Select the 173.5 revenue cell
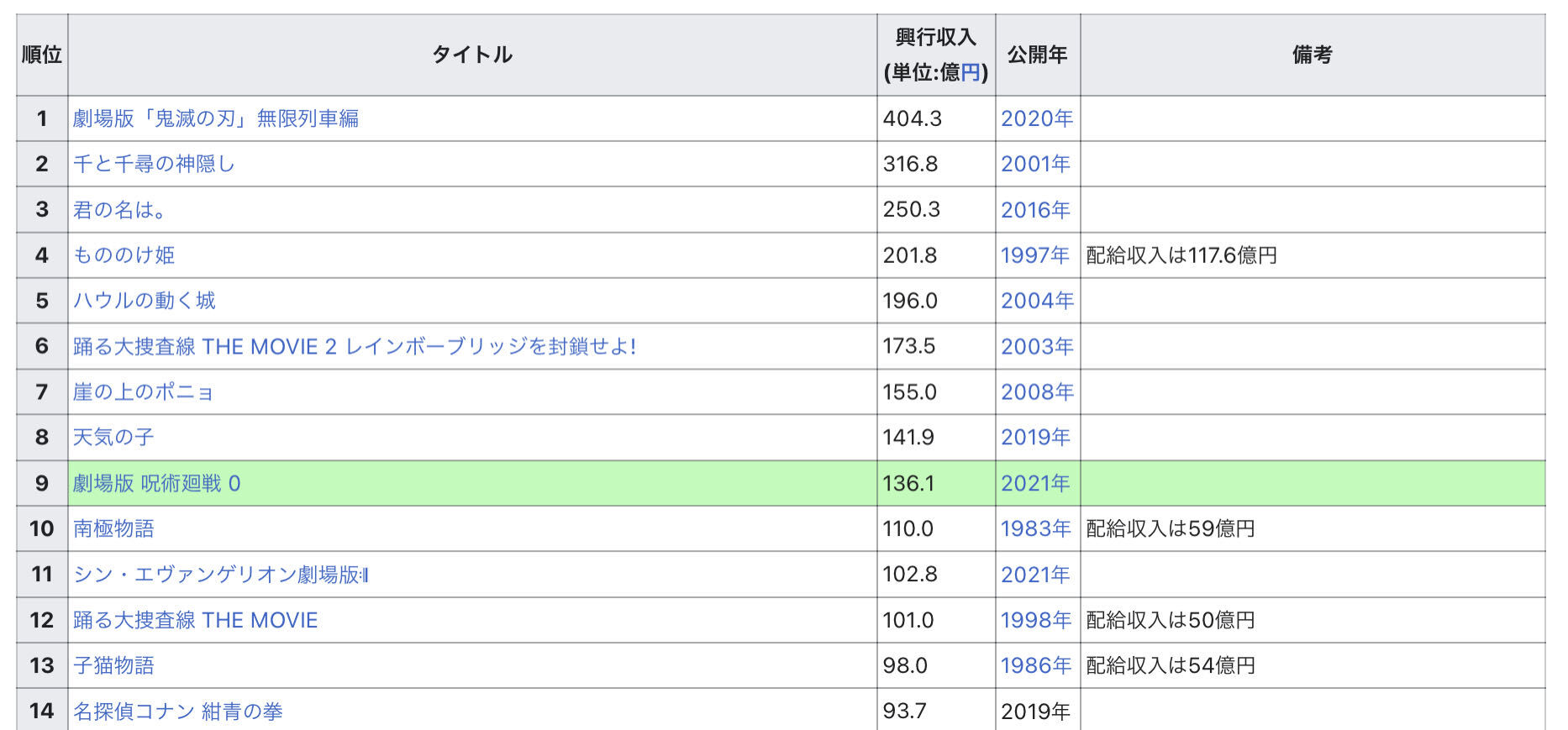Screen dimensions: 1568x730 click(x=936, y=346)
